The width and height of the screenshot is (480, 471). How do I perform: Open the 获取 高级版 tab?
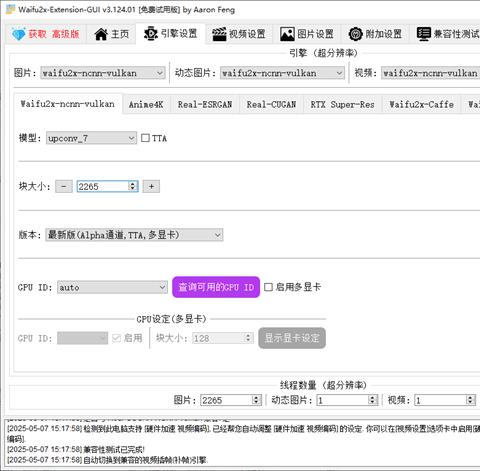(46, 34)
